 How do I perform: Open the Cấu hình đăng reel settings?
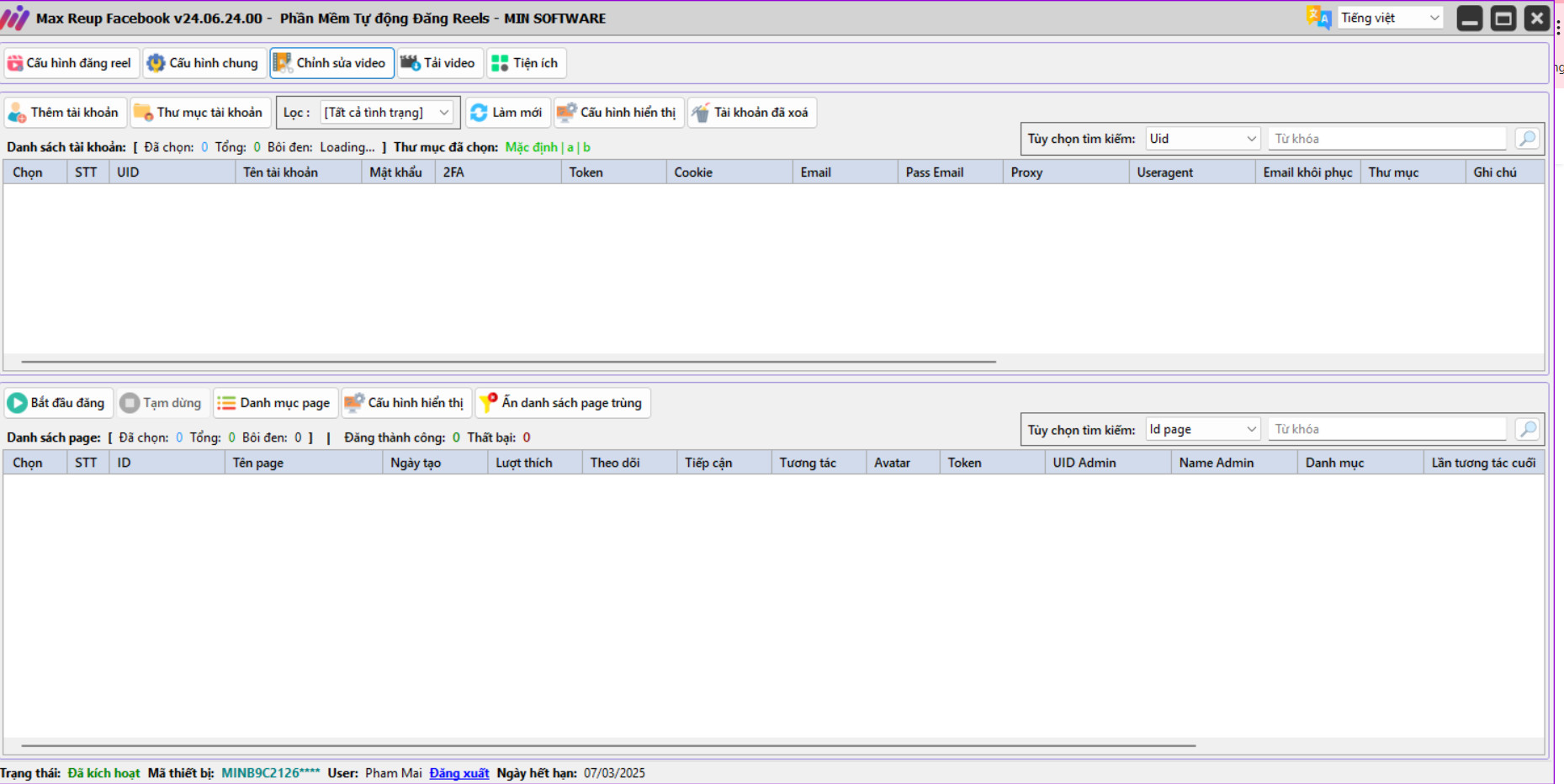point(70,63)
